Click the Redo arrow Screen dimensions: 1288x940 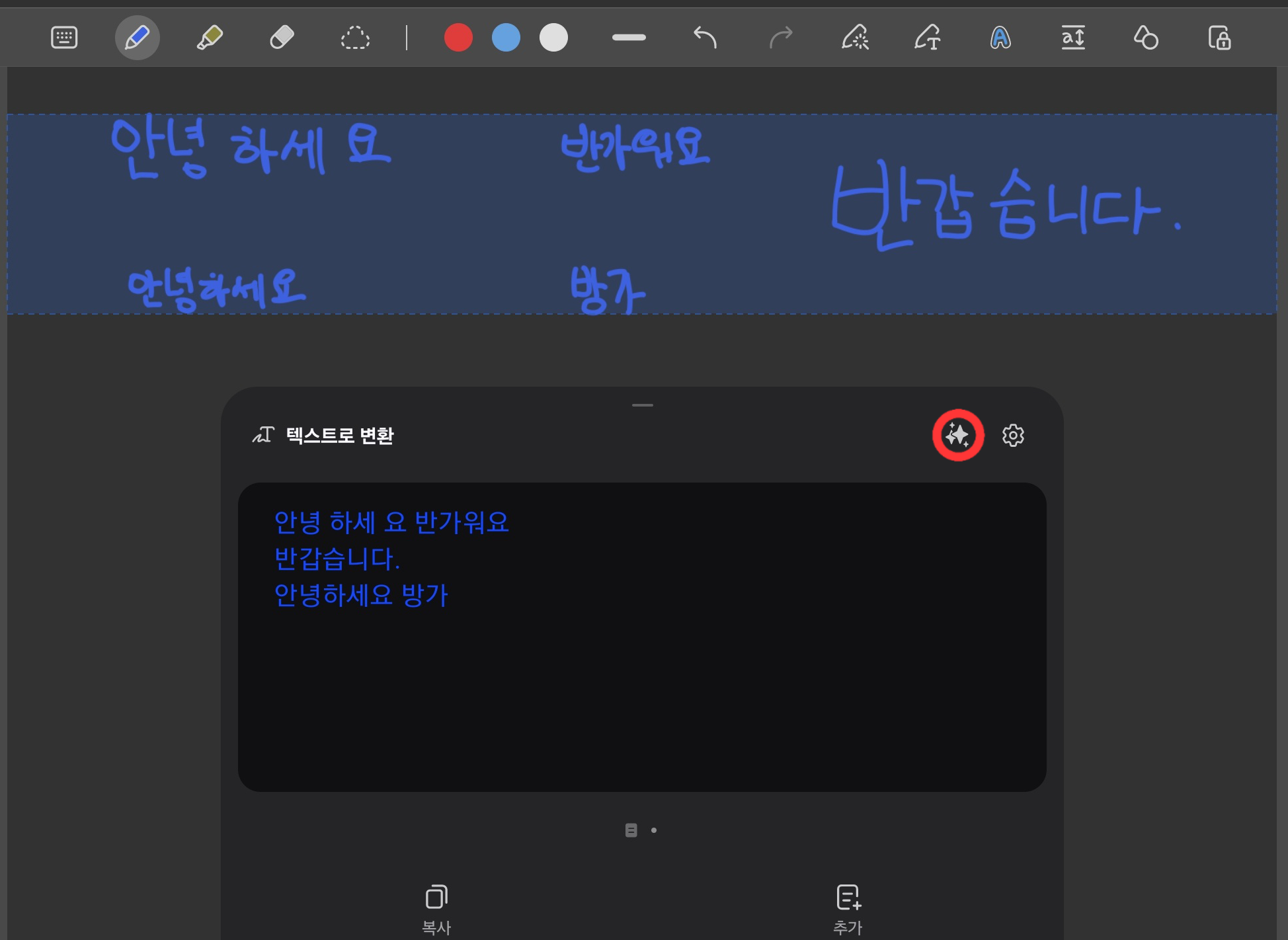tap(780, 38)
